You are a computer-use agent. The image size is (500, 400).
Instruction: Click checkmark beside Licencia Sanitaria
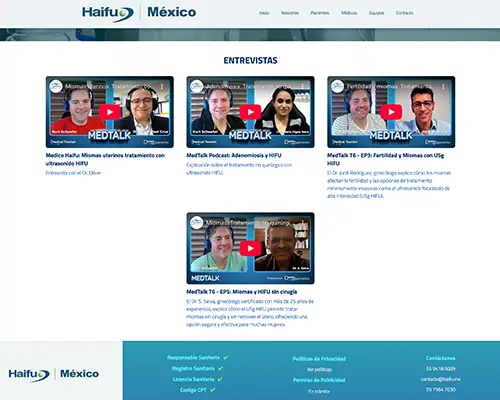[220, 379]
